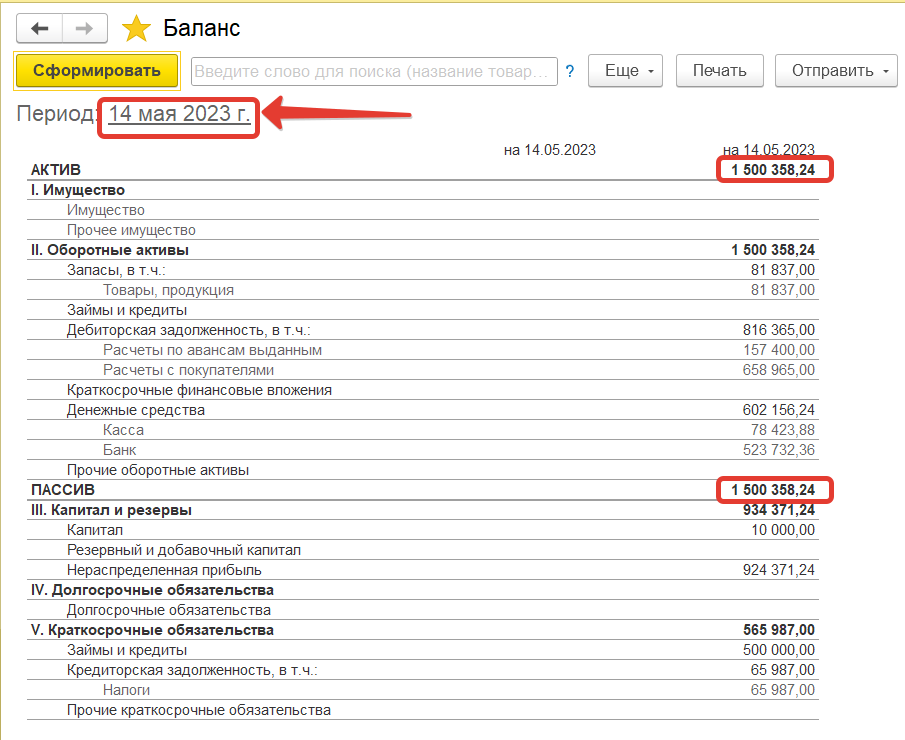Select the Налоги row under Кредиторская задолженность

[127, 690]
